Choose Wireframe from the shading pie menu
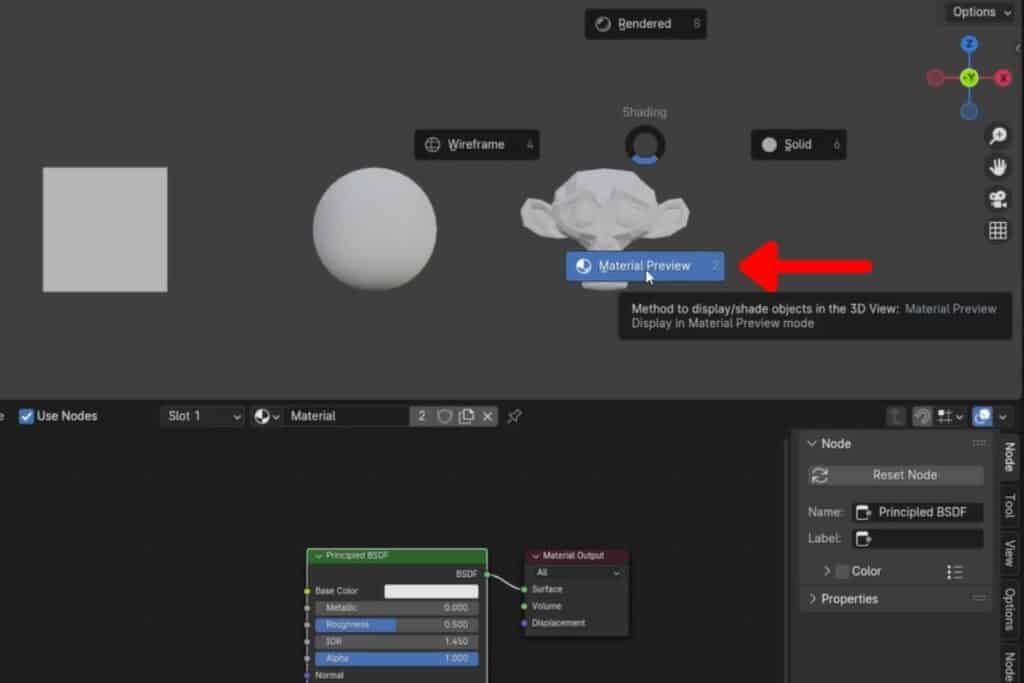Screen dimensions: 1024x683 point(476,144)
